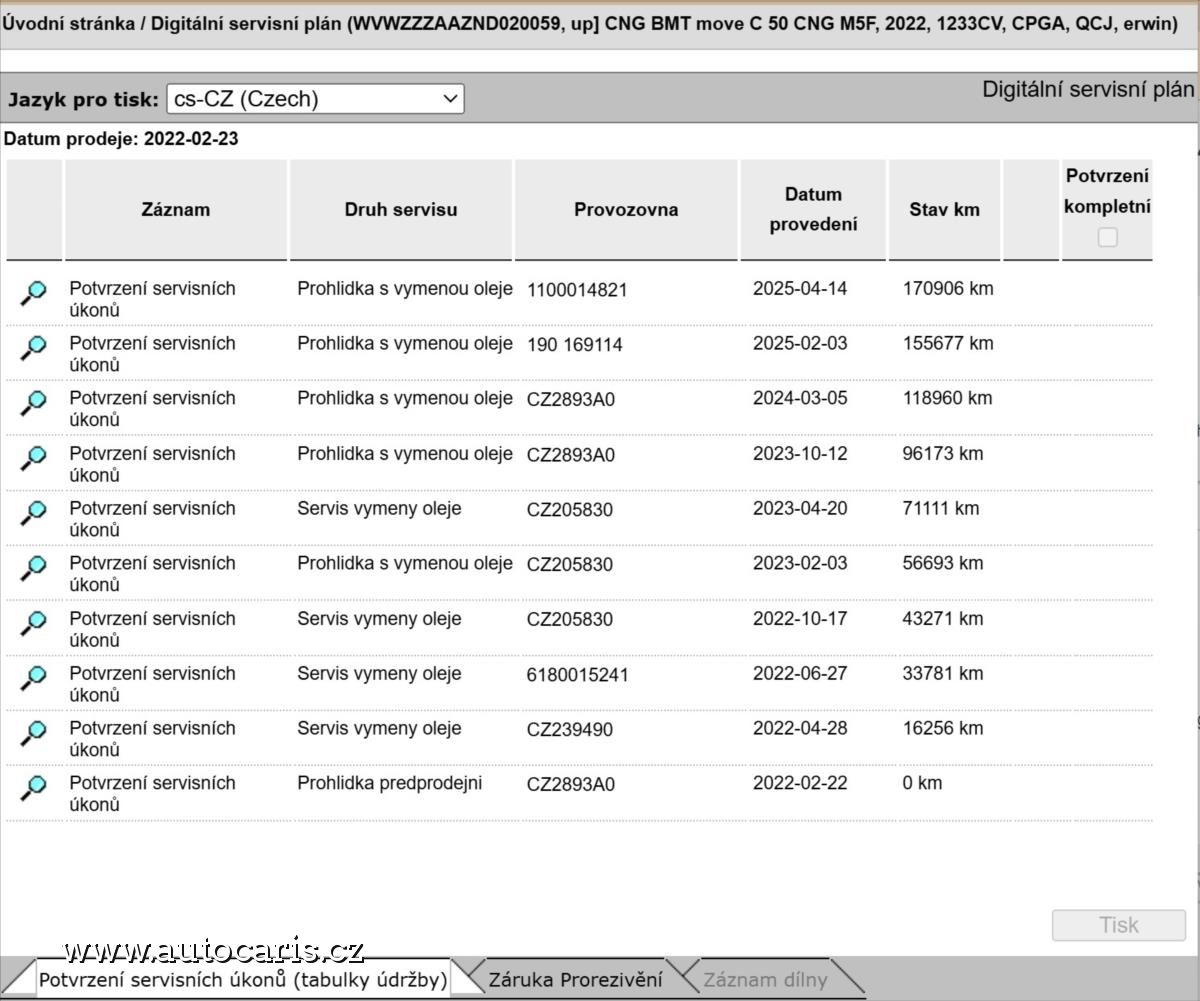Screen dimensions: 1200x1001
Task: Open magnifier for the 56693 km record
Action: coord(34,568)
